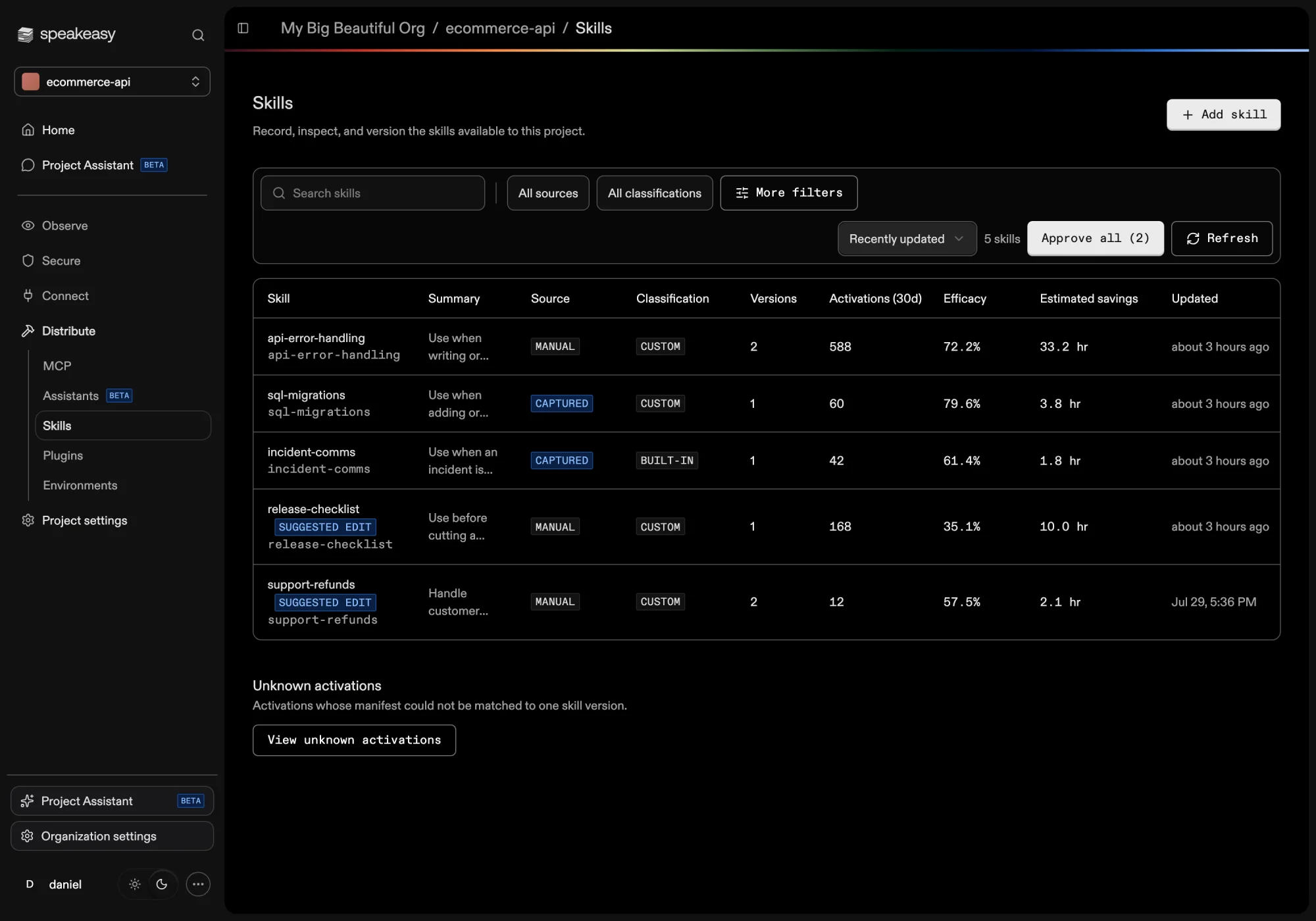Open Observe section
This screenshot has height=921, width=1316.
click(65, 226)
